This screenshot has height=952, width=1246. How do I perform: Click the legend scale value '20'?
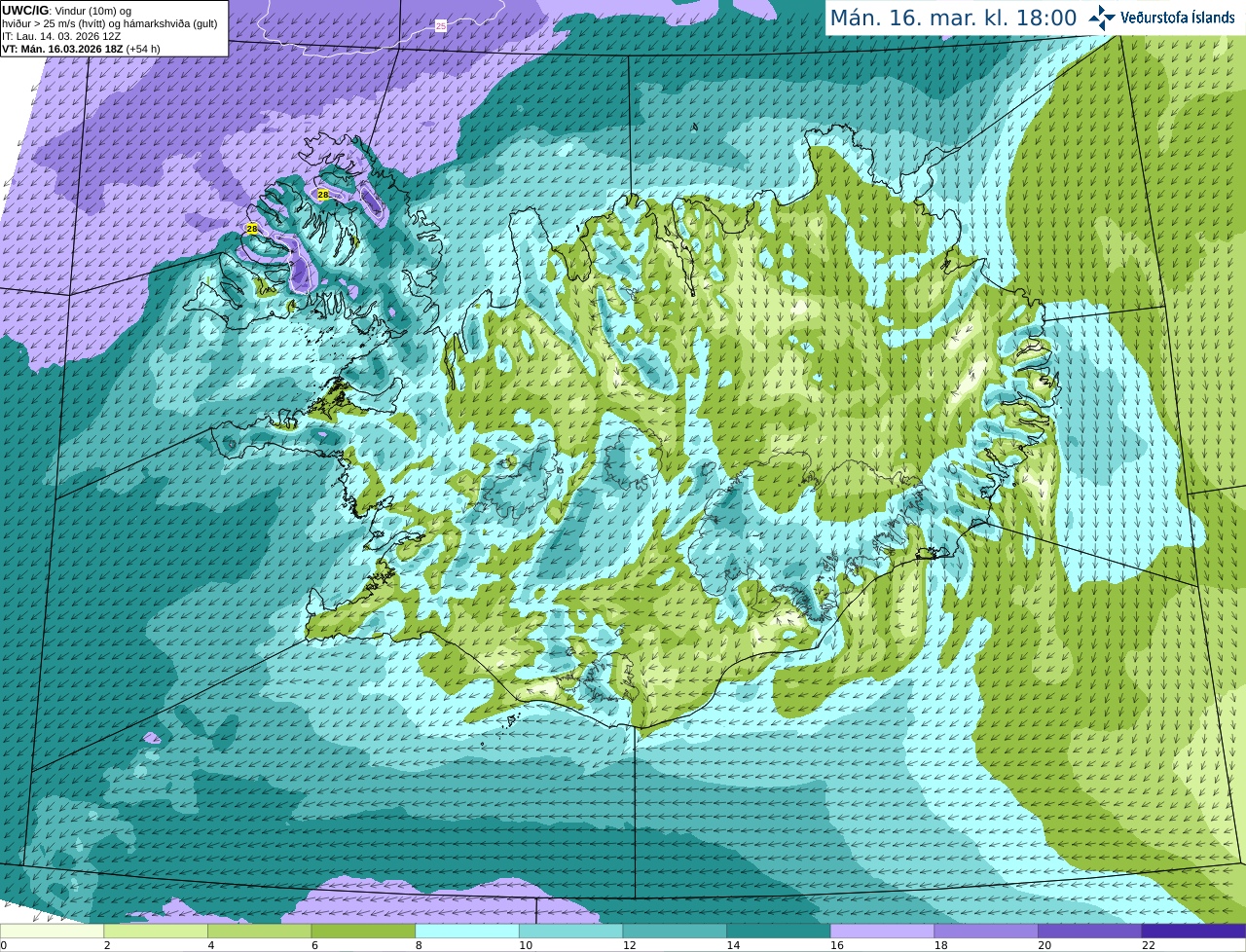pyautogui.click(x=1044, y=945)
